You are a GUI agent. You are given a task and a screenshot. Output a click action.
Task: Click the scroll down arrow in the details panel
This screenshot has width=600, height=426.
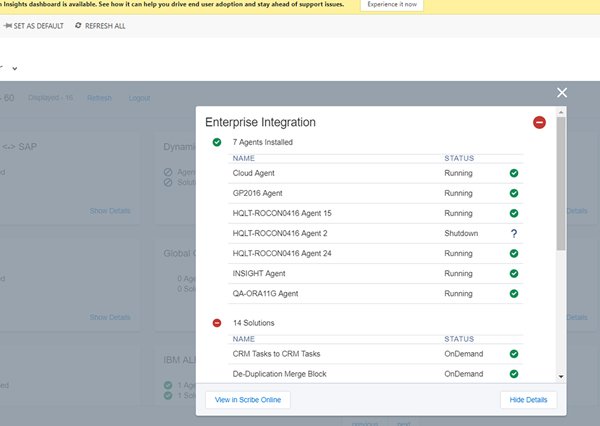coord(561,377)
